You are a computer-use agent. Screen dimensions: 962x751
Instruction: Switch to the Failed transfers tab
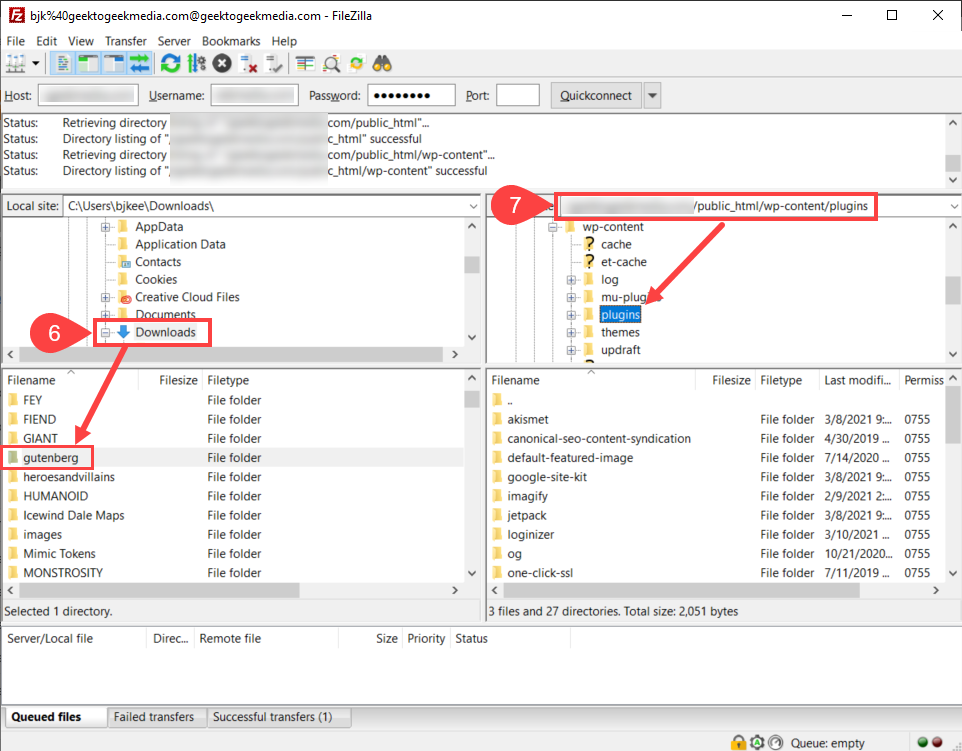[157, 717]
